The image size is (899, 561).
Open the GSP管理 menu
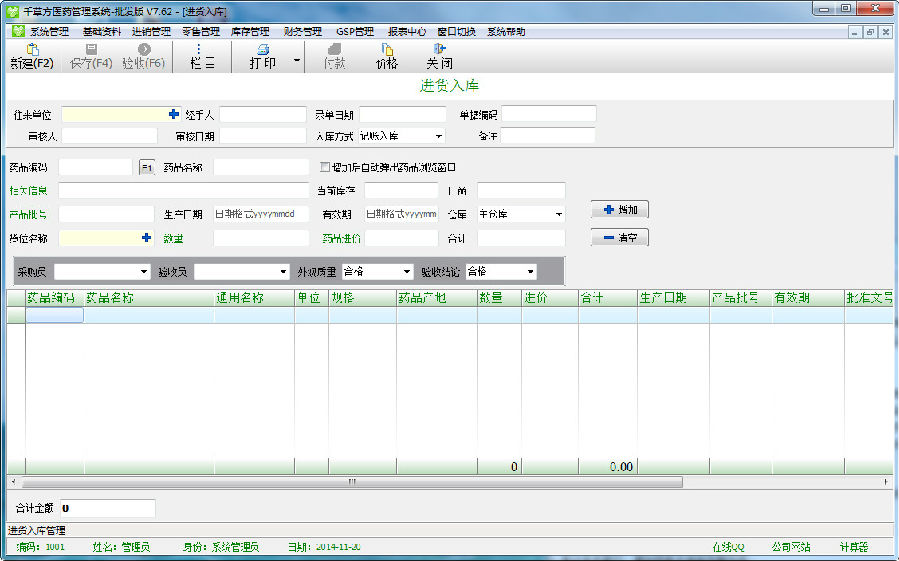pos(355,32)
